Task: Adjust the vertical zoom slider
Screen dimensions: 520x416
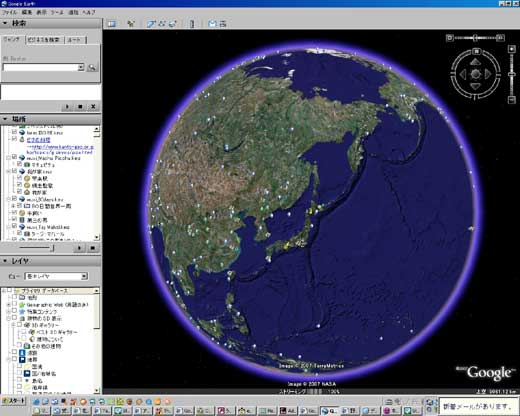Action: 512,74
